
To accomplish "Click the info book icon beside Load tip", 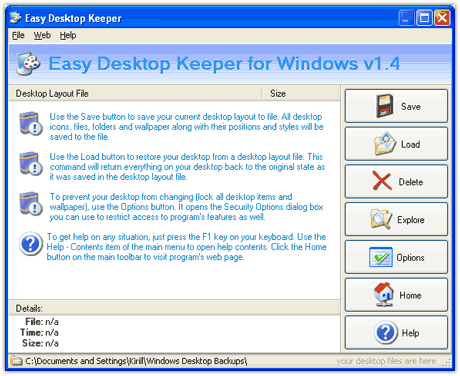I will (x=31, y=164).
